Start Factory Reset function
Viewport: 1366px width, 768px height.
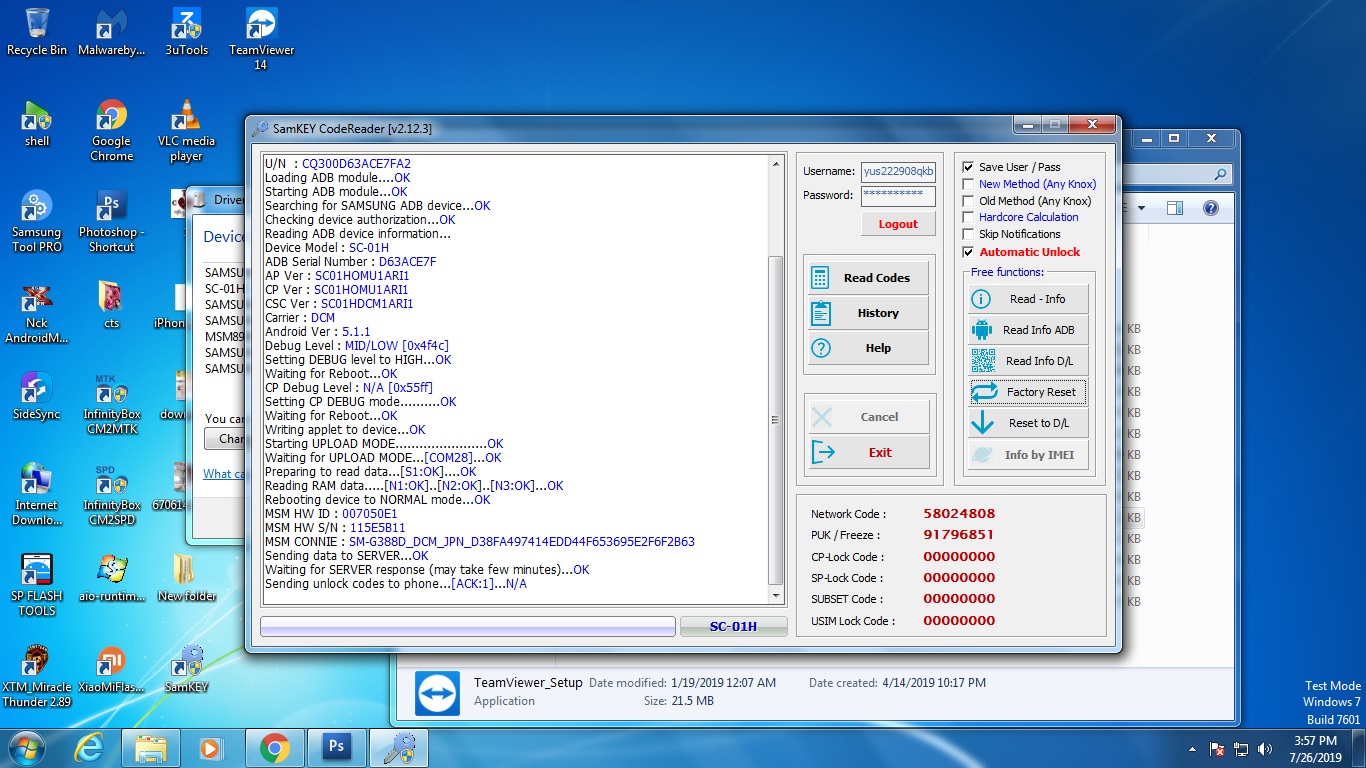pos(1027,392)
